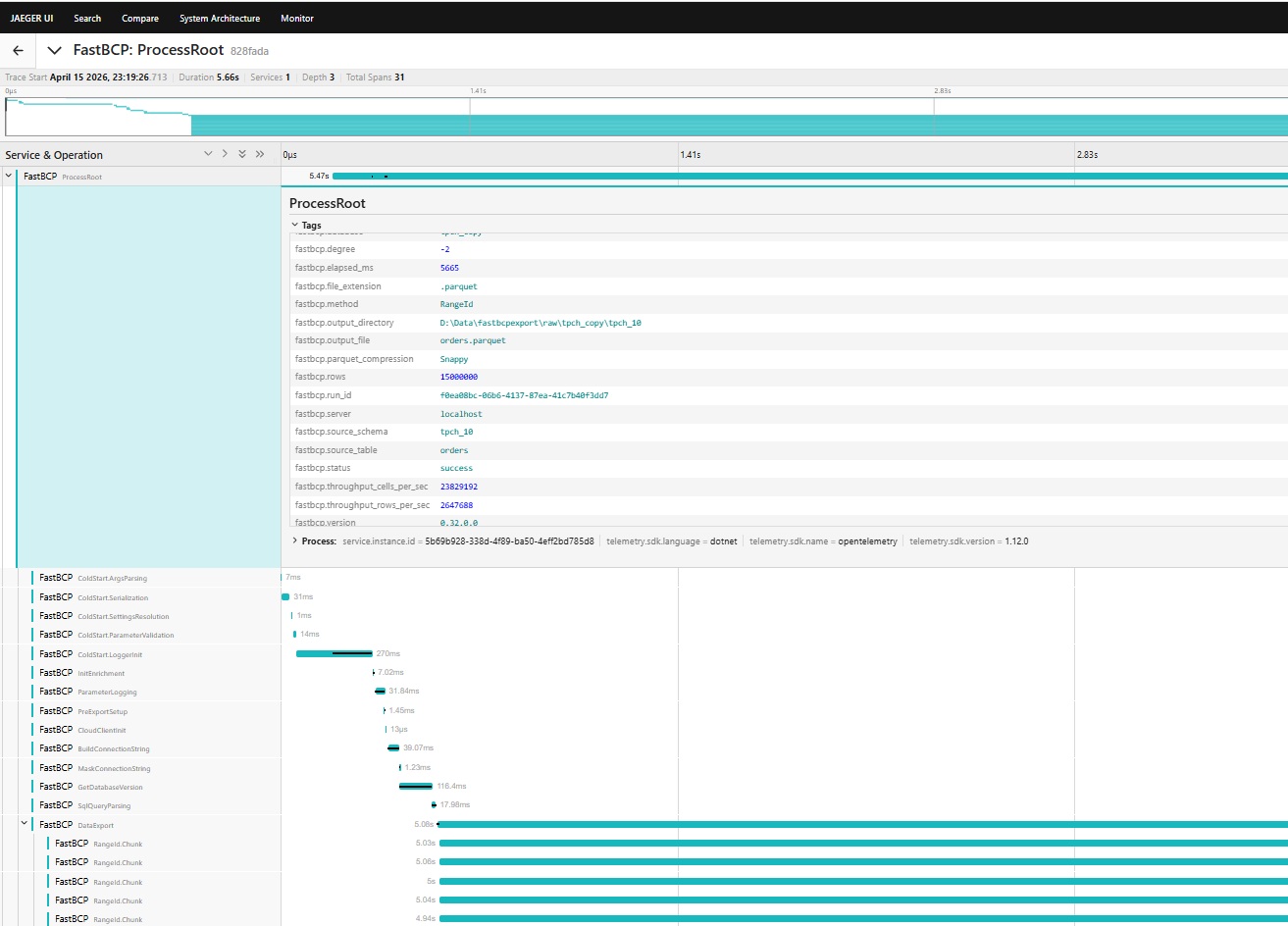Click the fastbcp.status value success

[456, 468]
